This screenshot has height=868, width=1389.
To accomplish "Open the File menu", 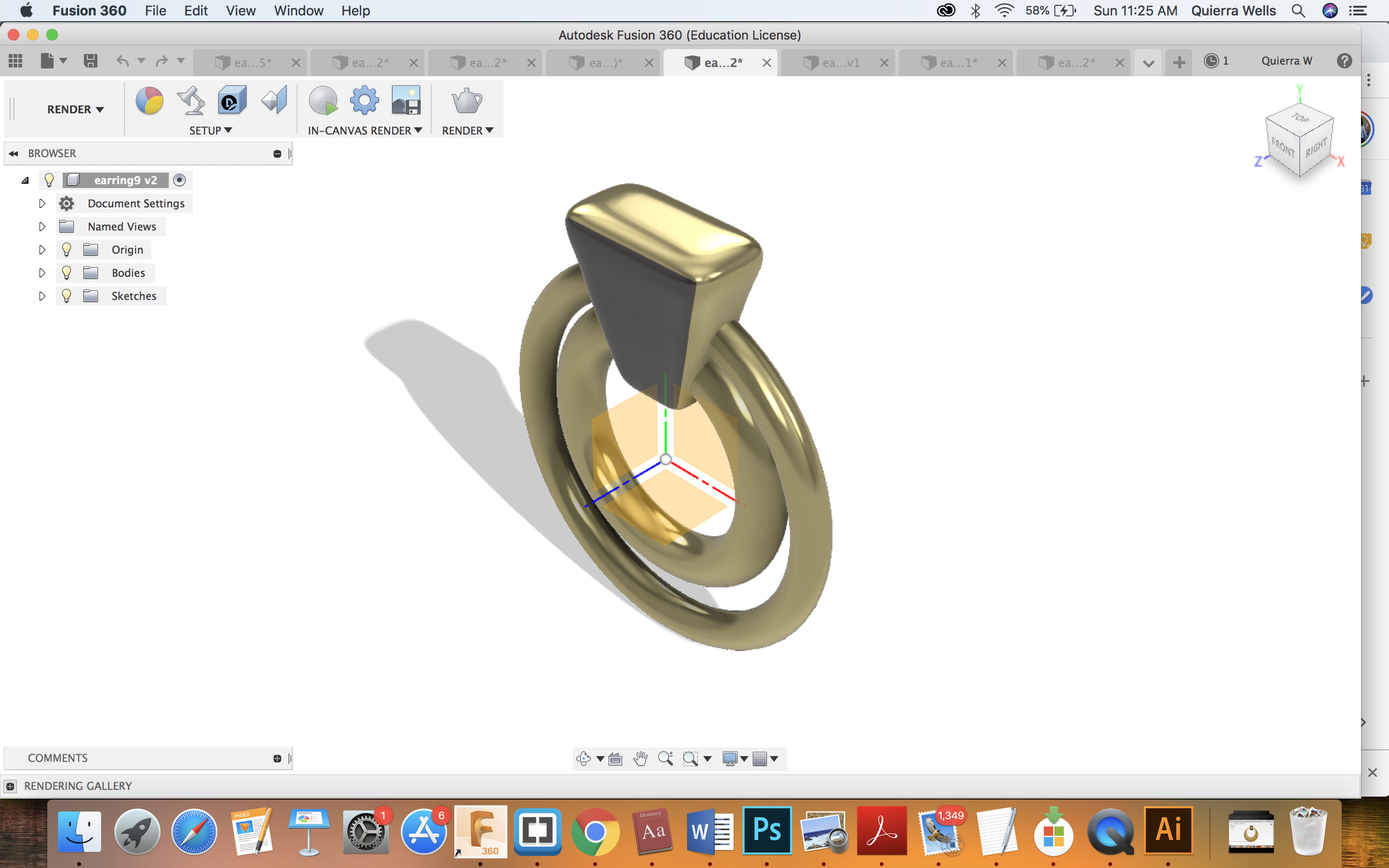I will pos(155,10).
